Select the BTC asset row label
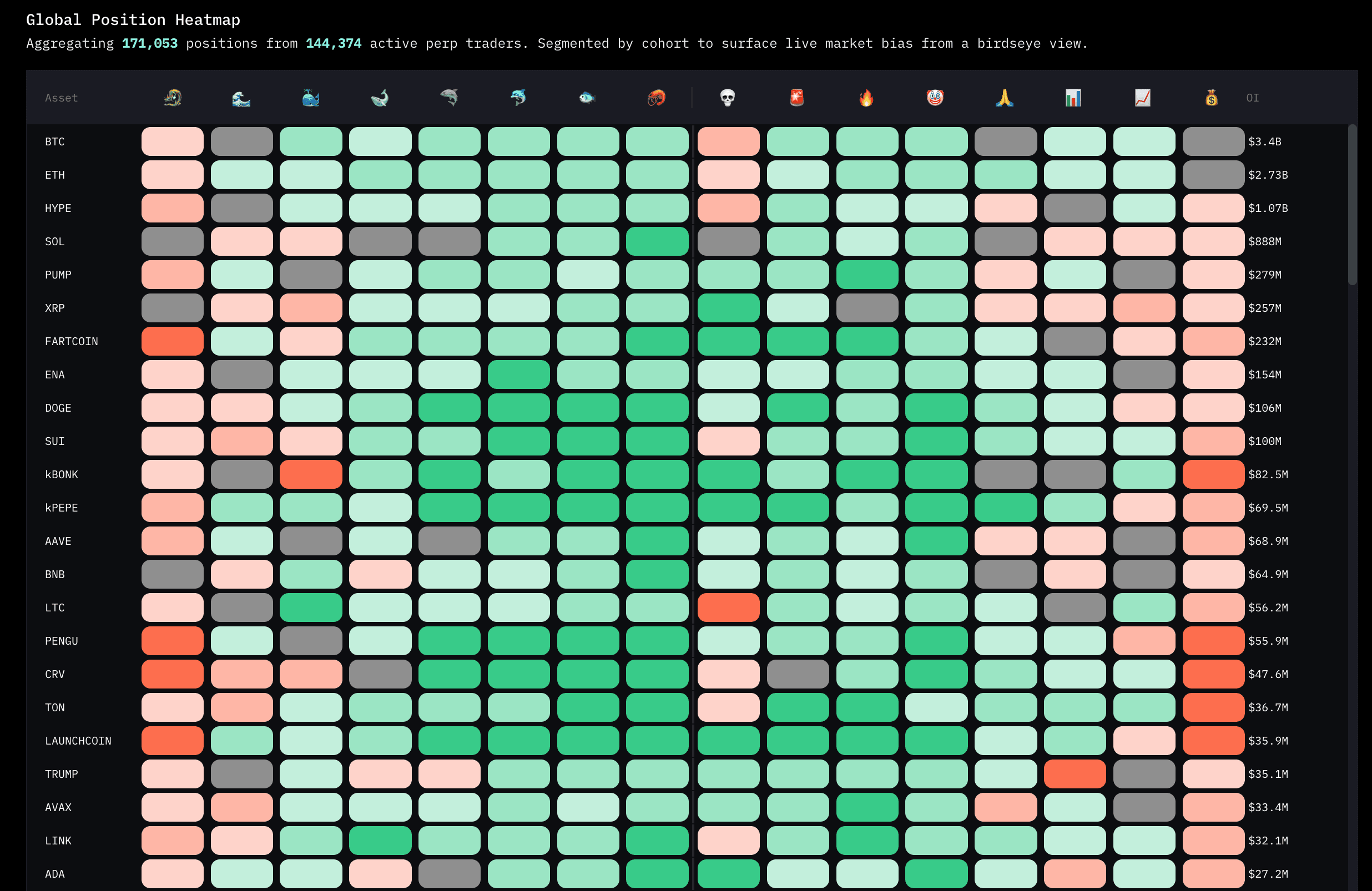This screenshot has height=891, width=1372. [55, 142]
